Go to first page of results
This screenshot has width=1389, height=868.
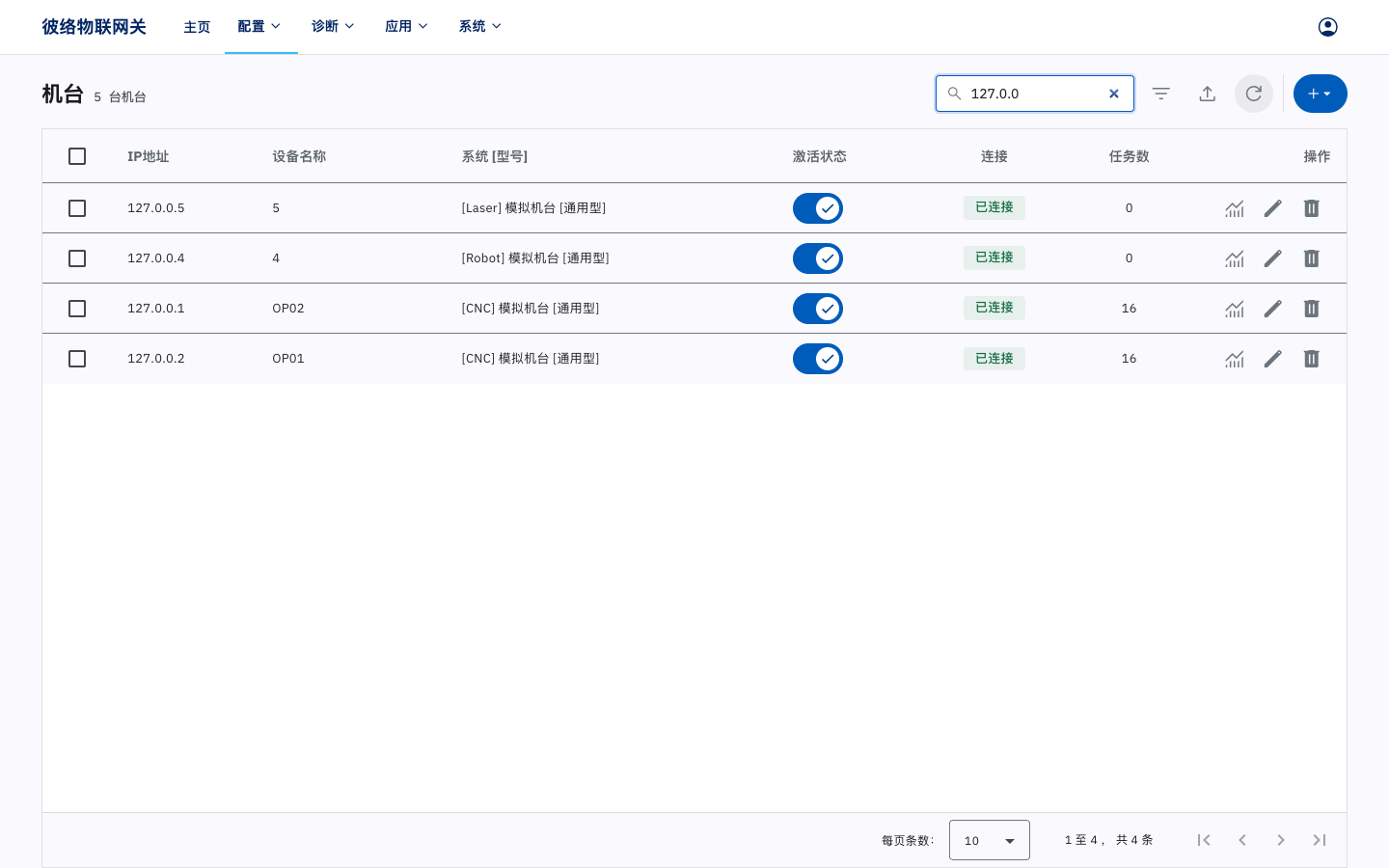tap(1204, 840)
